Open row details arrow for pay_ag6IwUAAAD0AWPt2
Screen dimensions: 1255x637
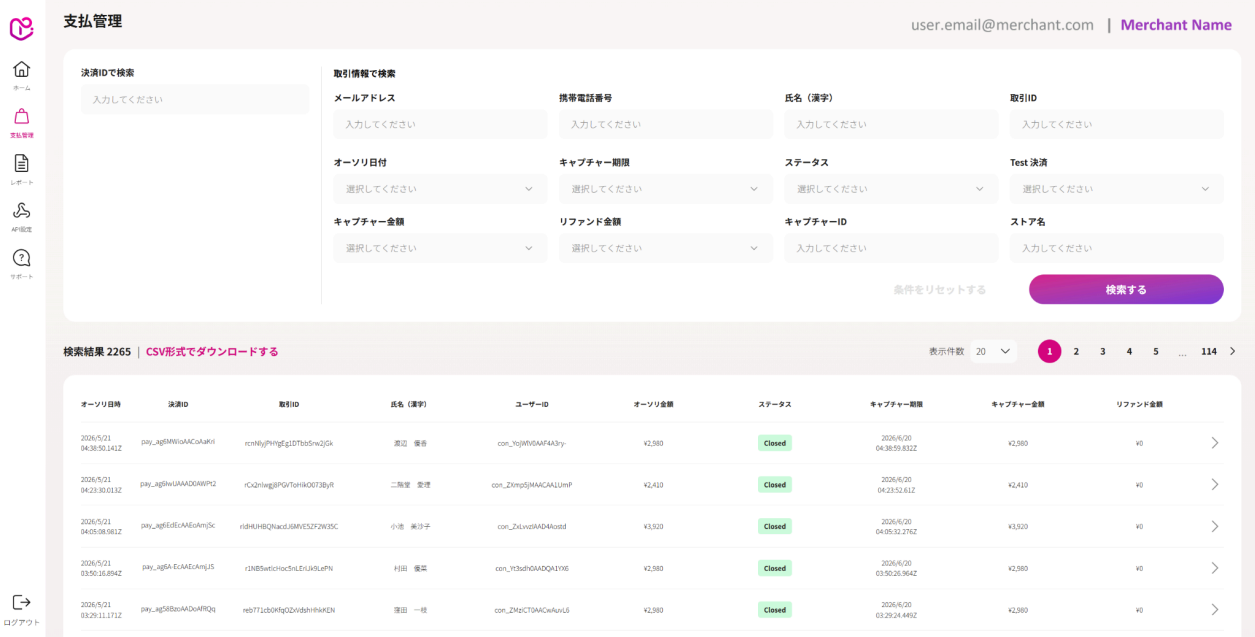(1215, 485)
